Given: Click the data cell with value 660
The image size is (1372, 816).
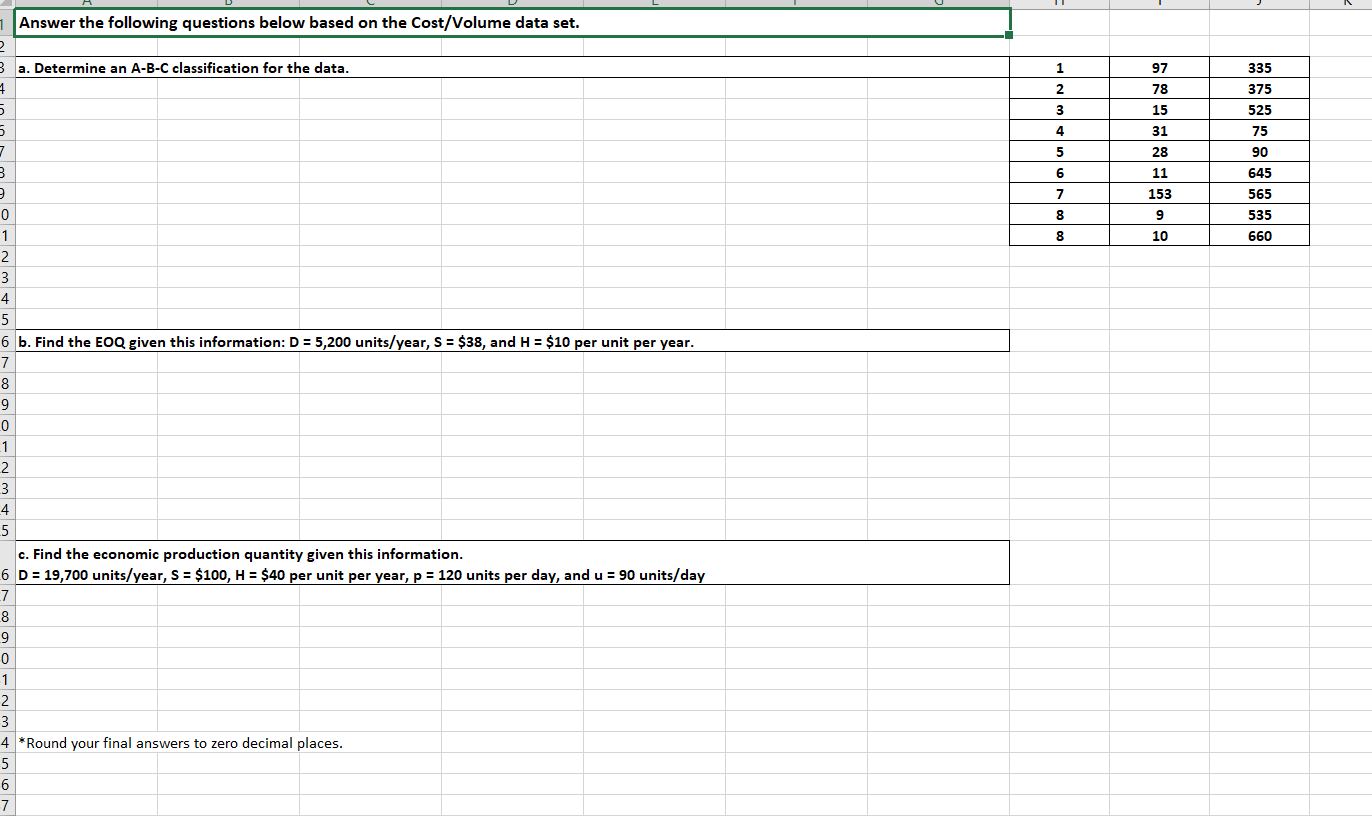Looking at the screenshot, I should coord(1259,235).
